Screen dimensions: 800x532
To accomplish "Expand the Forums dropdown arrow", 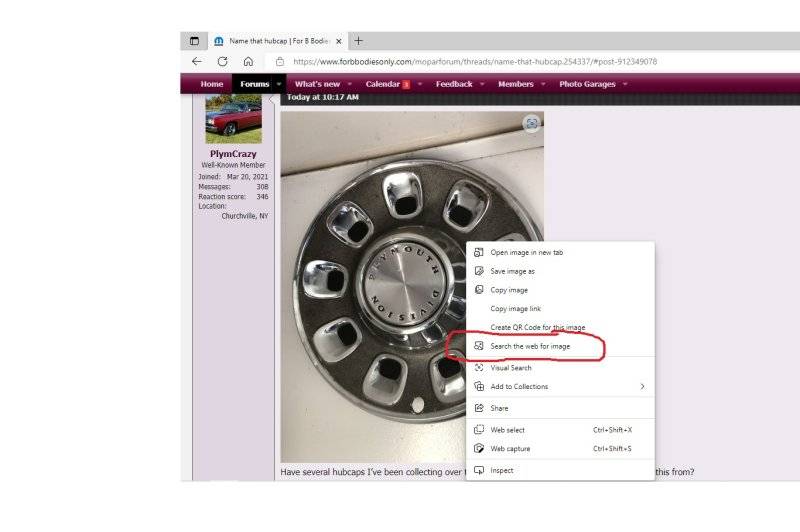I will point(279,84).
